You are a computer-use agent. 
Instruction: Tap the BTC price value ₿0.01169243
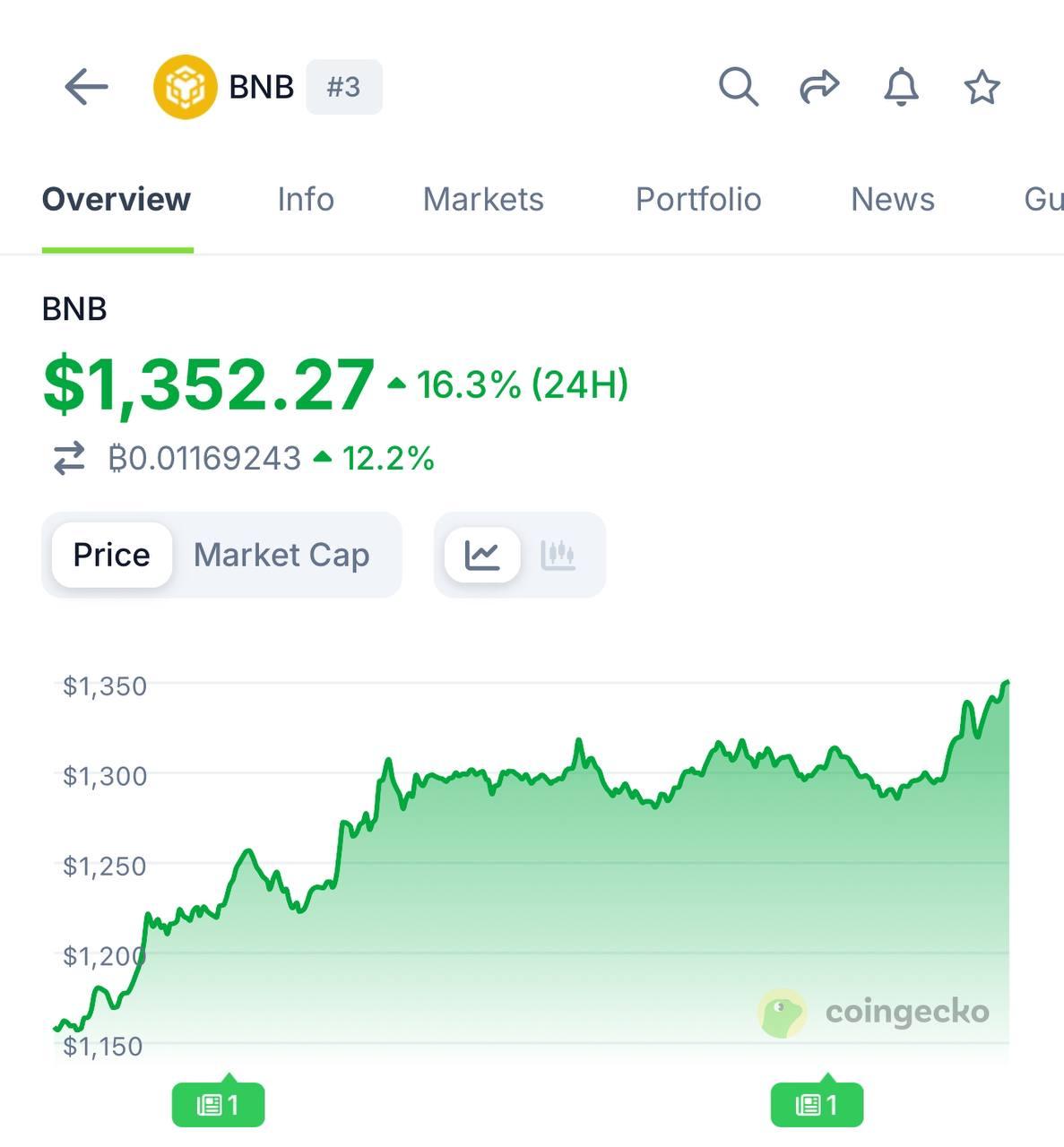205,459
